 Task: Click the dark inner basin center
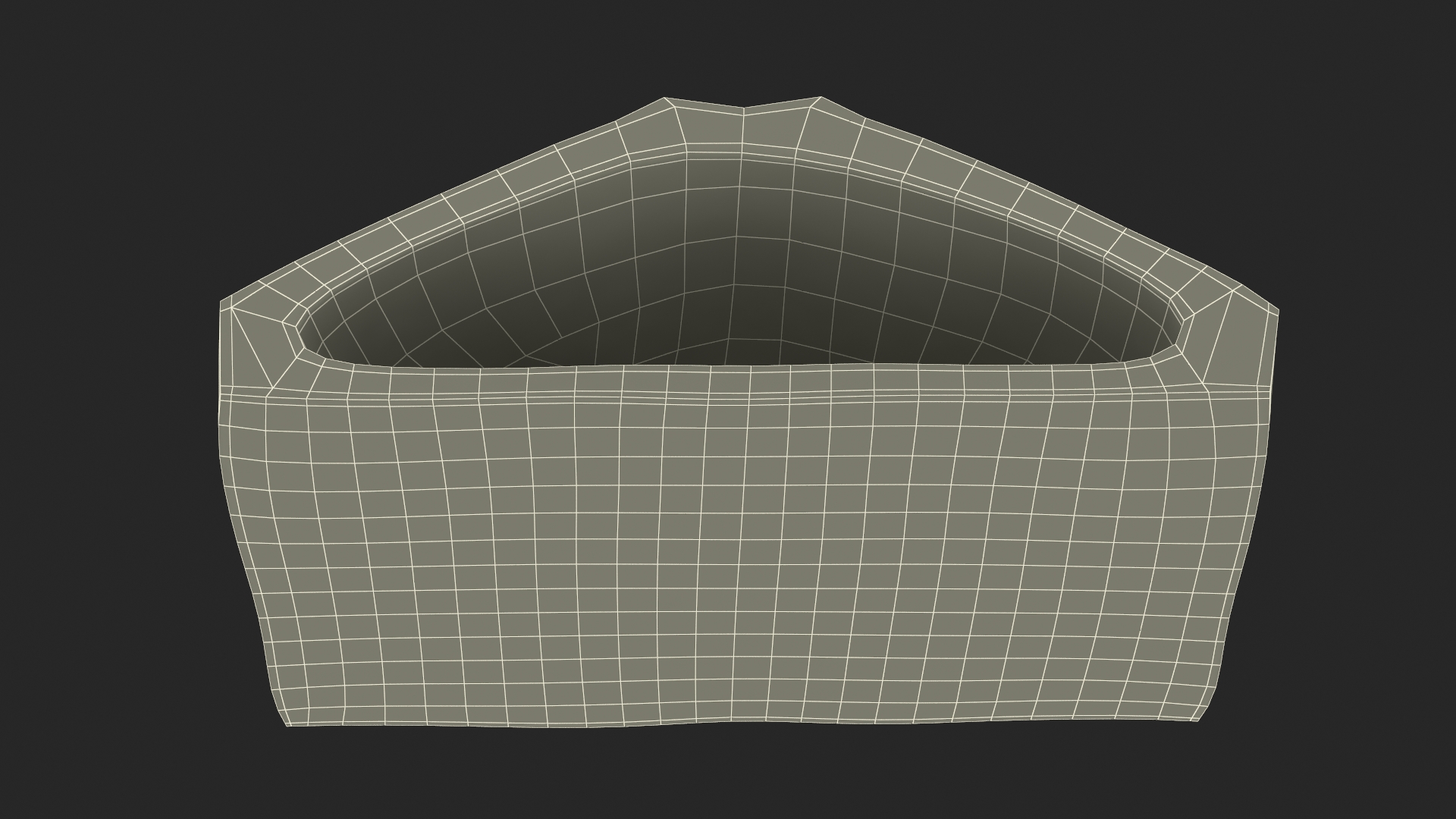[x=732, y=311]
